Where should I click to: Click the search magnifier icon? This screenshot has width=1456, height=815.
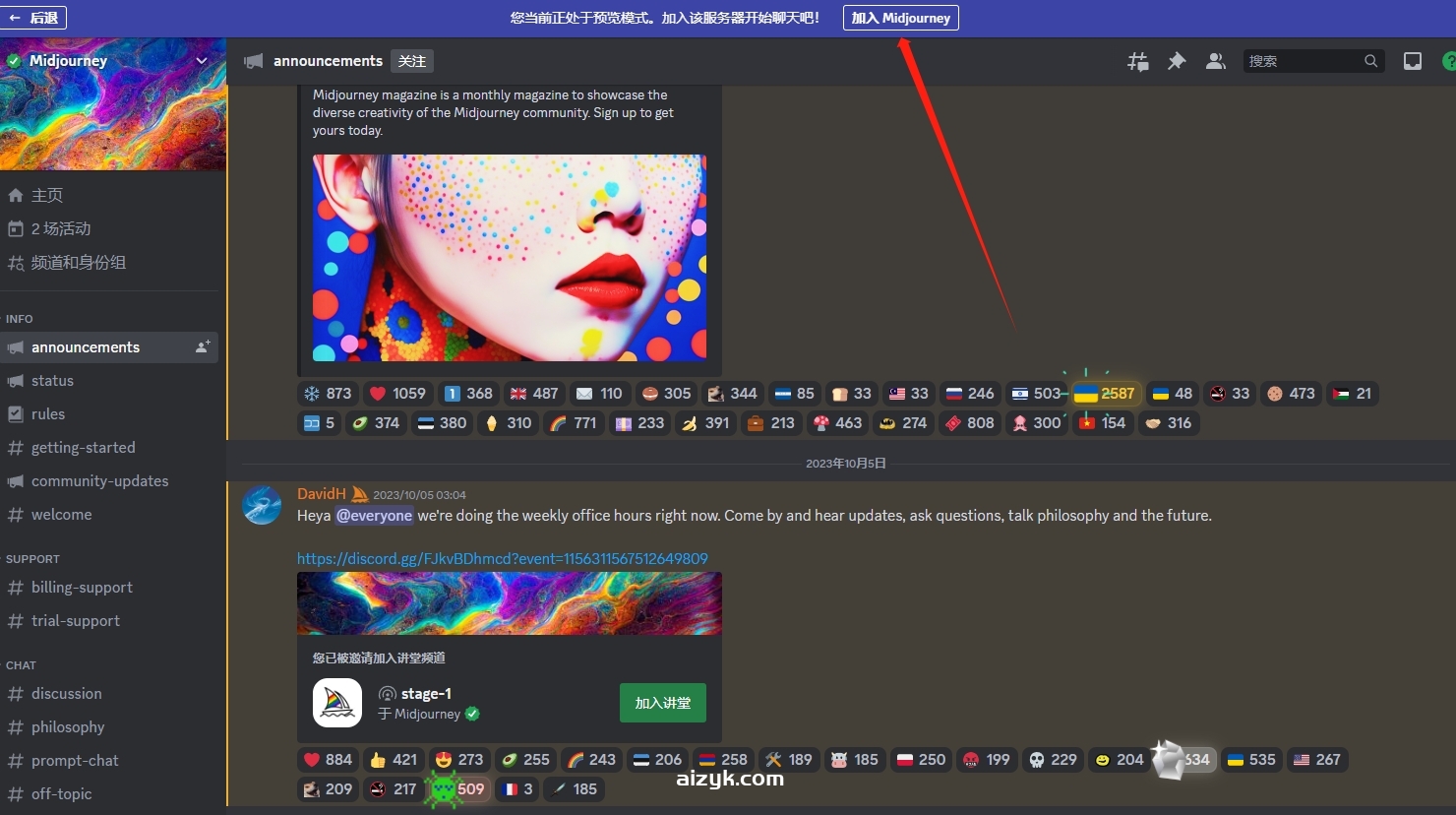click(1370, 61)
